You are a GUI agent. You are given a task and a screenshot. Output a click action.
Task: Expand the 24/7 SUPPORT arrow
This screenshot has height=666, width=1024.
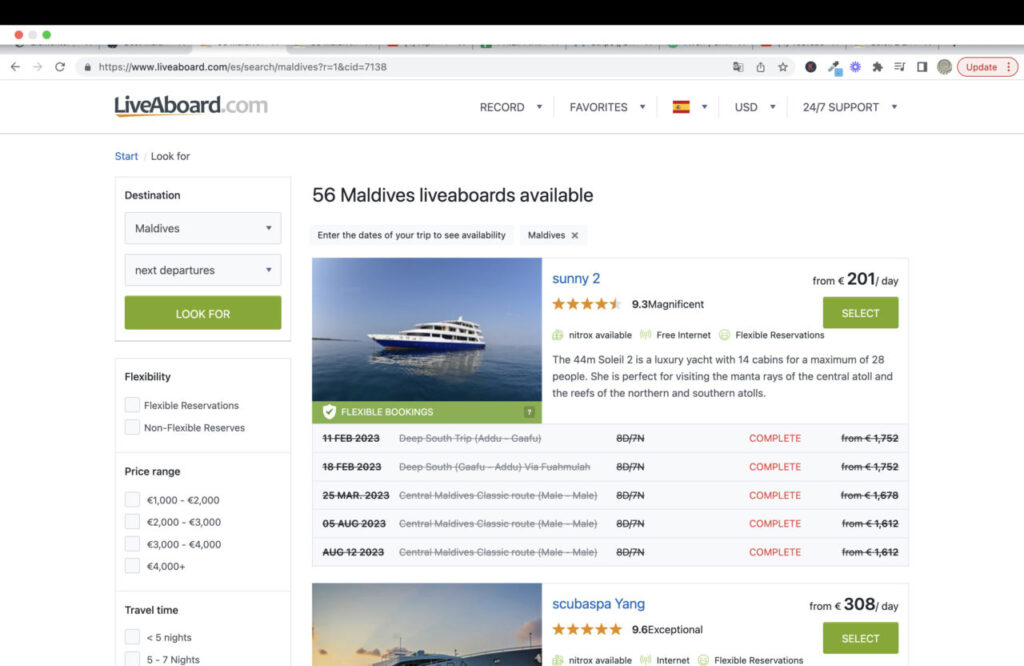tap(894, 107)
